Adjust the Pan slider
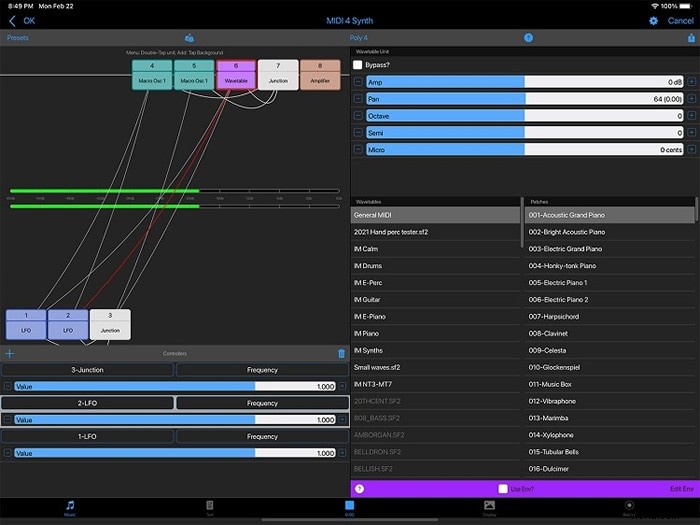 (x=525, y=99)
